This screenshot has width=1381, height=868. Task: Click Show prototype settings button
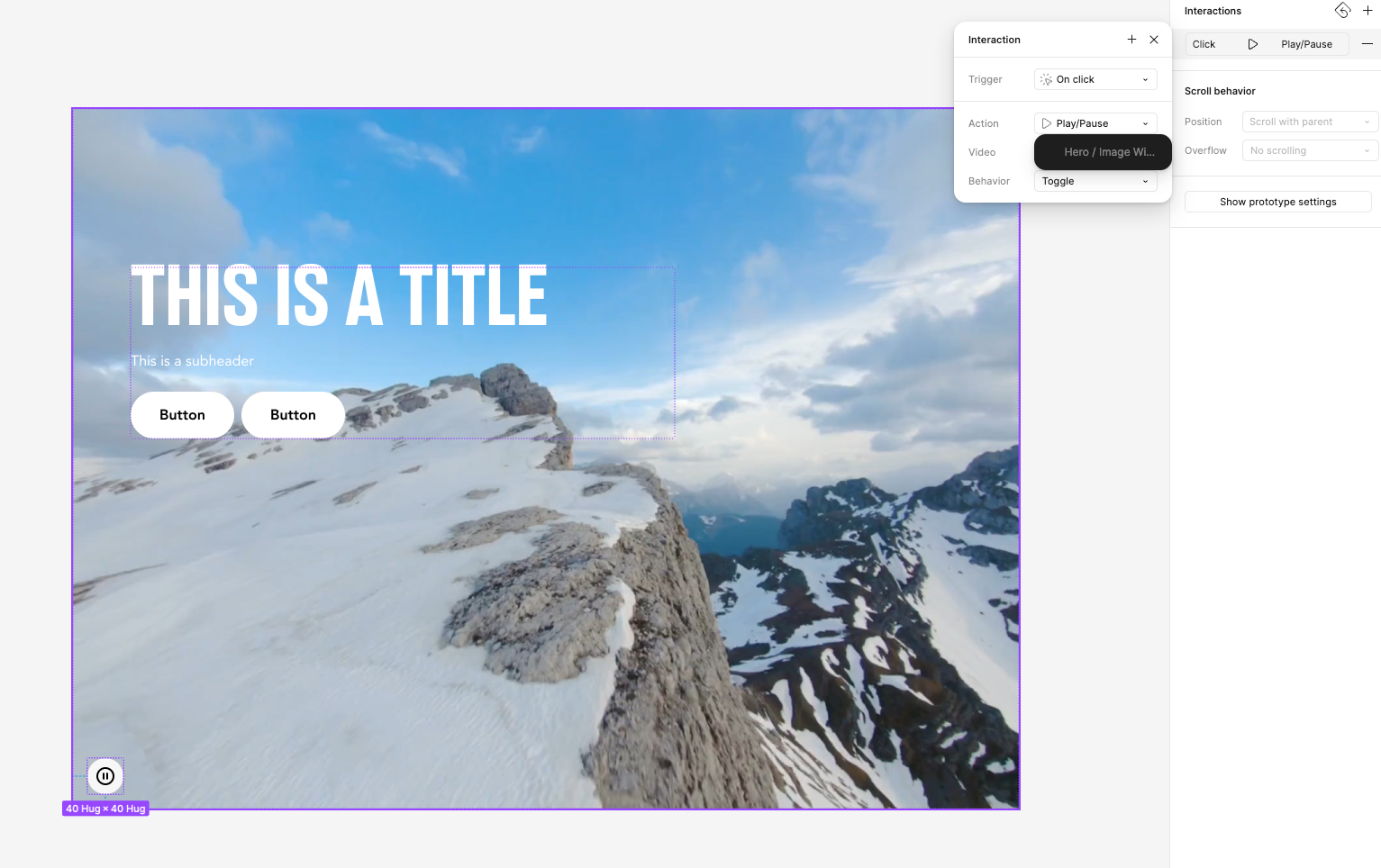pos(1277,202)
